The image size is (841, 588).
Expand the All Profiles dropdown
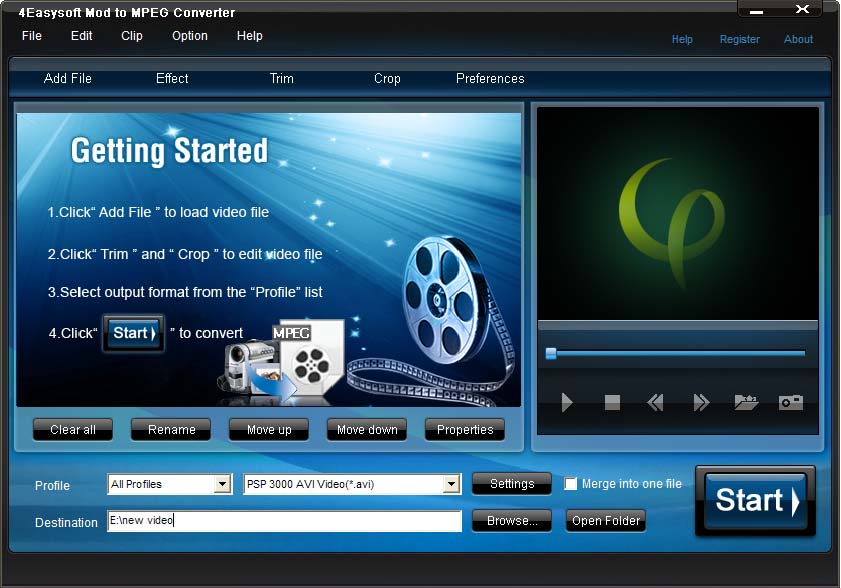tap(222, 484)
